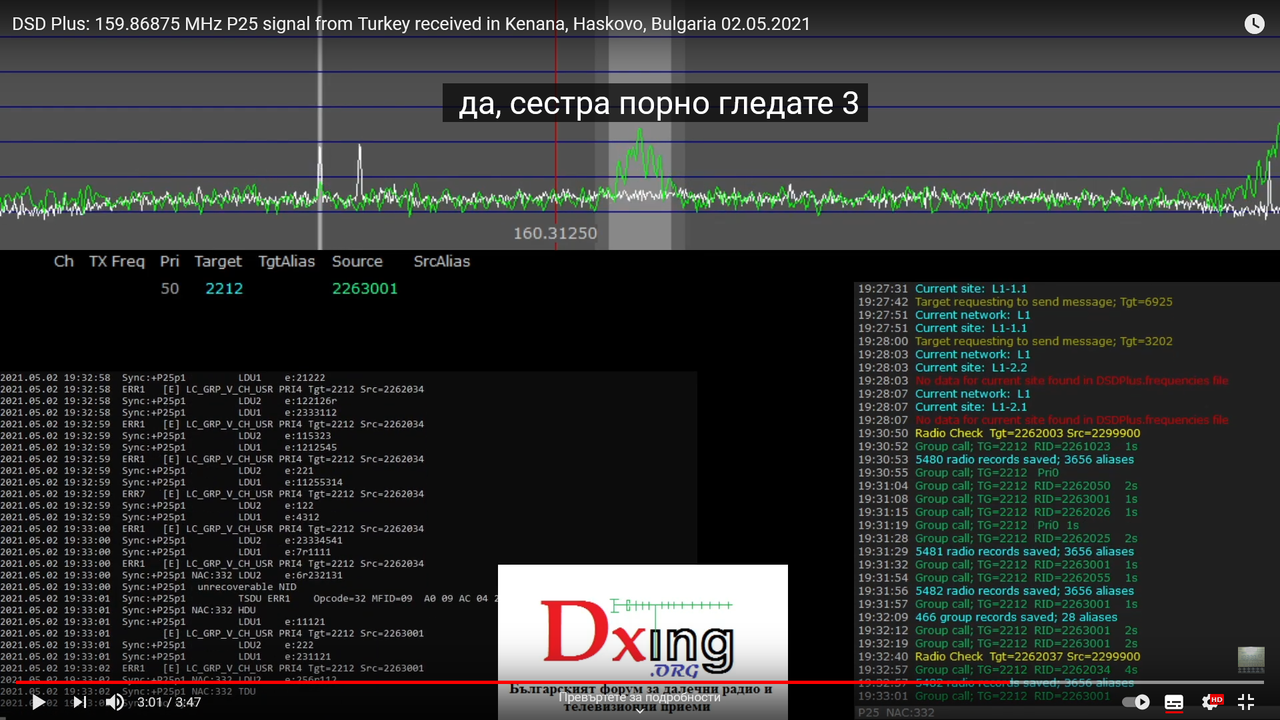The height and width of the screenshot is (720, 1280).
Task: Click the Ch column header
Action: pyautogui.click(x=64, y=261)
